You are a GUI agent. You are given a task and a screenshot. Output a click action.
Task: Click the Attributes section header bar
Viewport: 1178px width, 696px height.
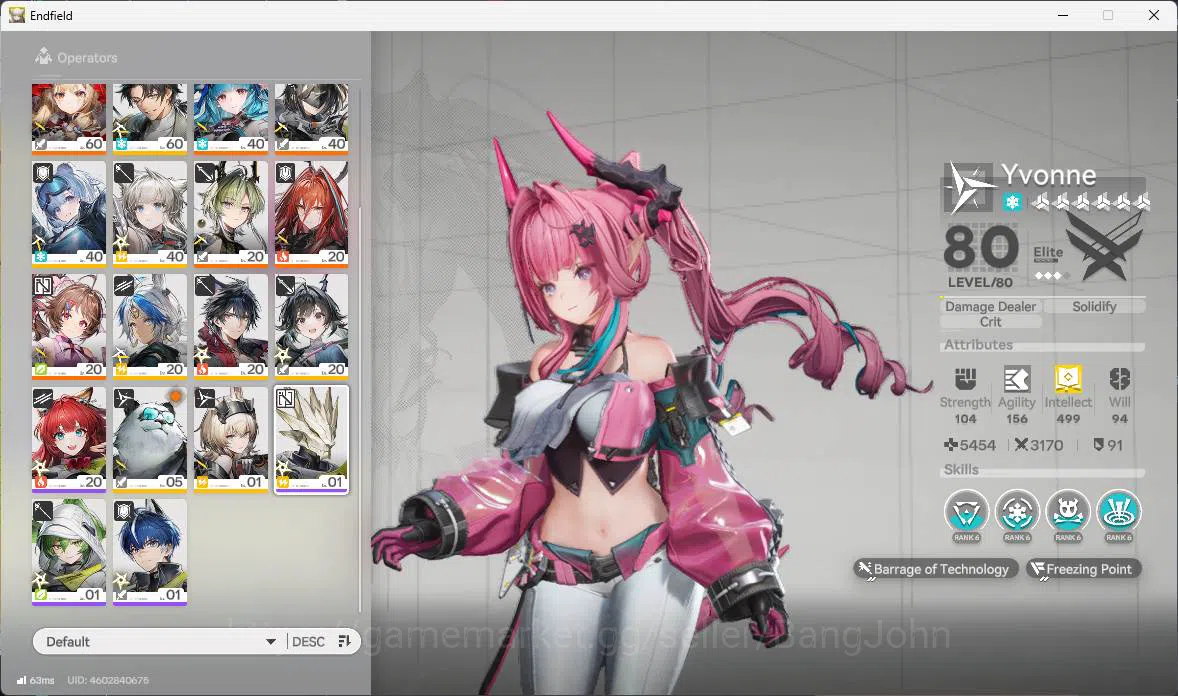[1043, 345]
